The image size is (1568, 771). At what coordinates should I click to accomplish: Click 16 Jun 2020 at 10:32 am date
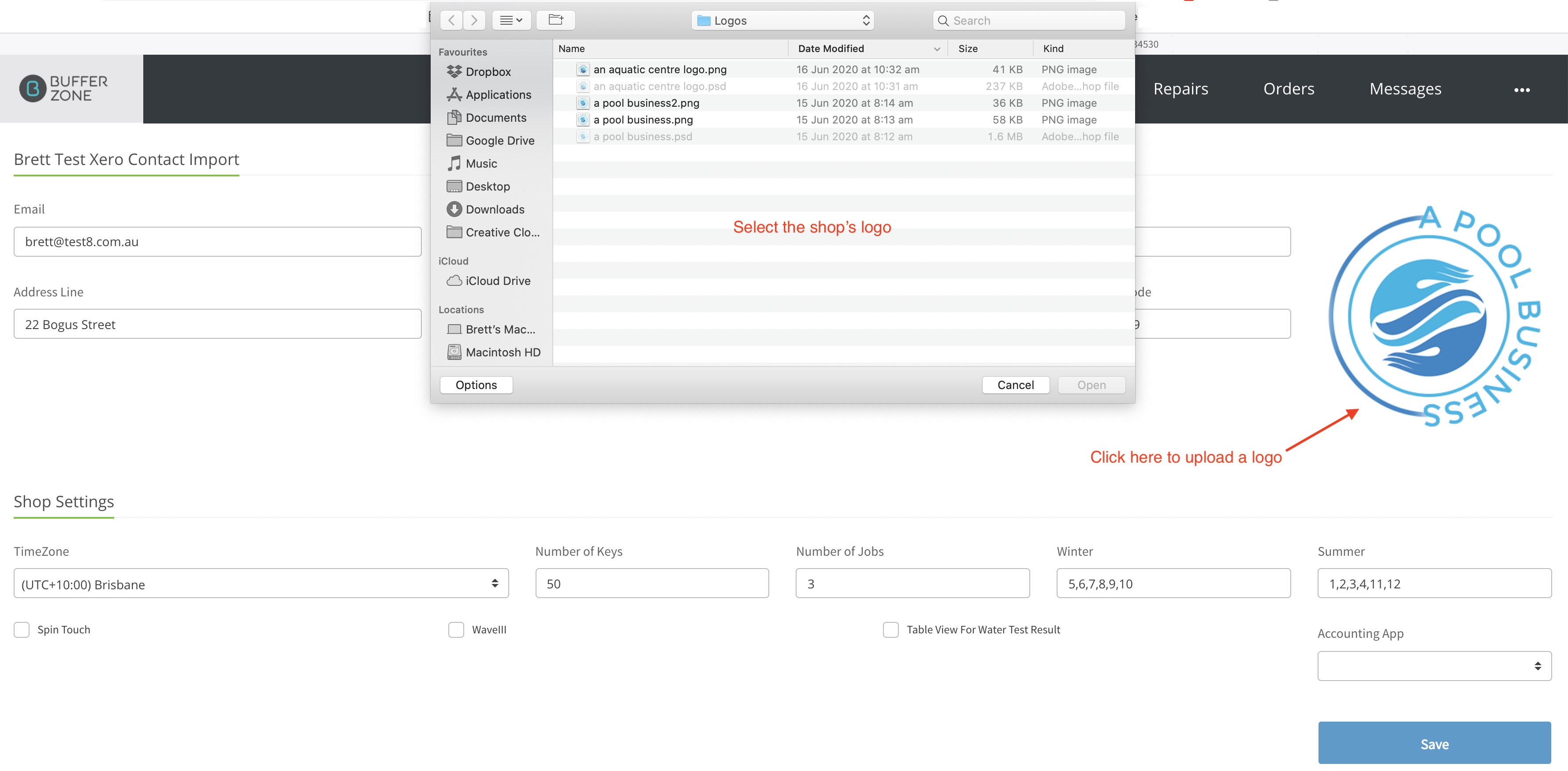point(858,69)
